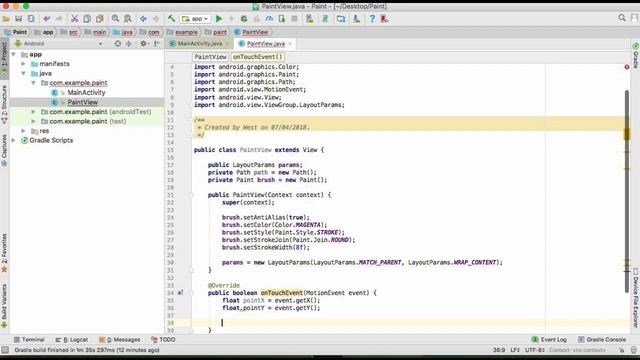Open the Logcat tool window
The height and width of the screenshot is (360, 640).
[72, 340]
